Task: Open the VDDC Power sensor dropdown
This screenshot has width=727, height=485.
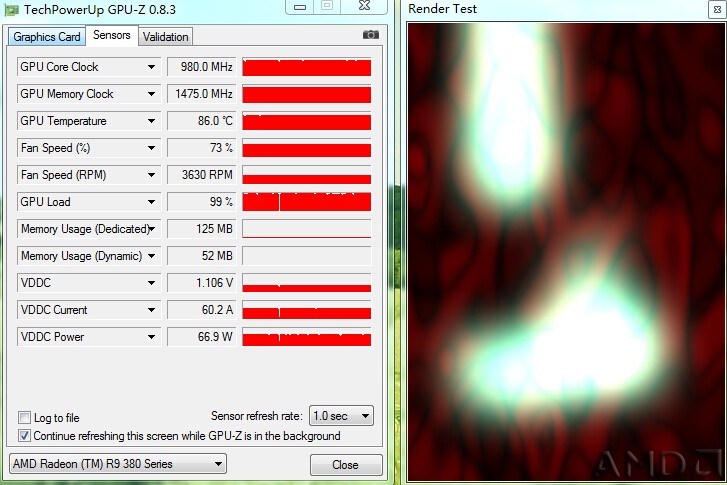Action: (x=151, y=337)
